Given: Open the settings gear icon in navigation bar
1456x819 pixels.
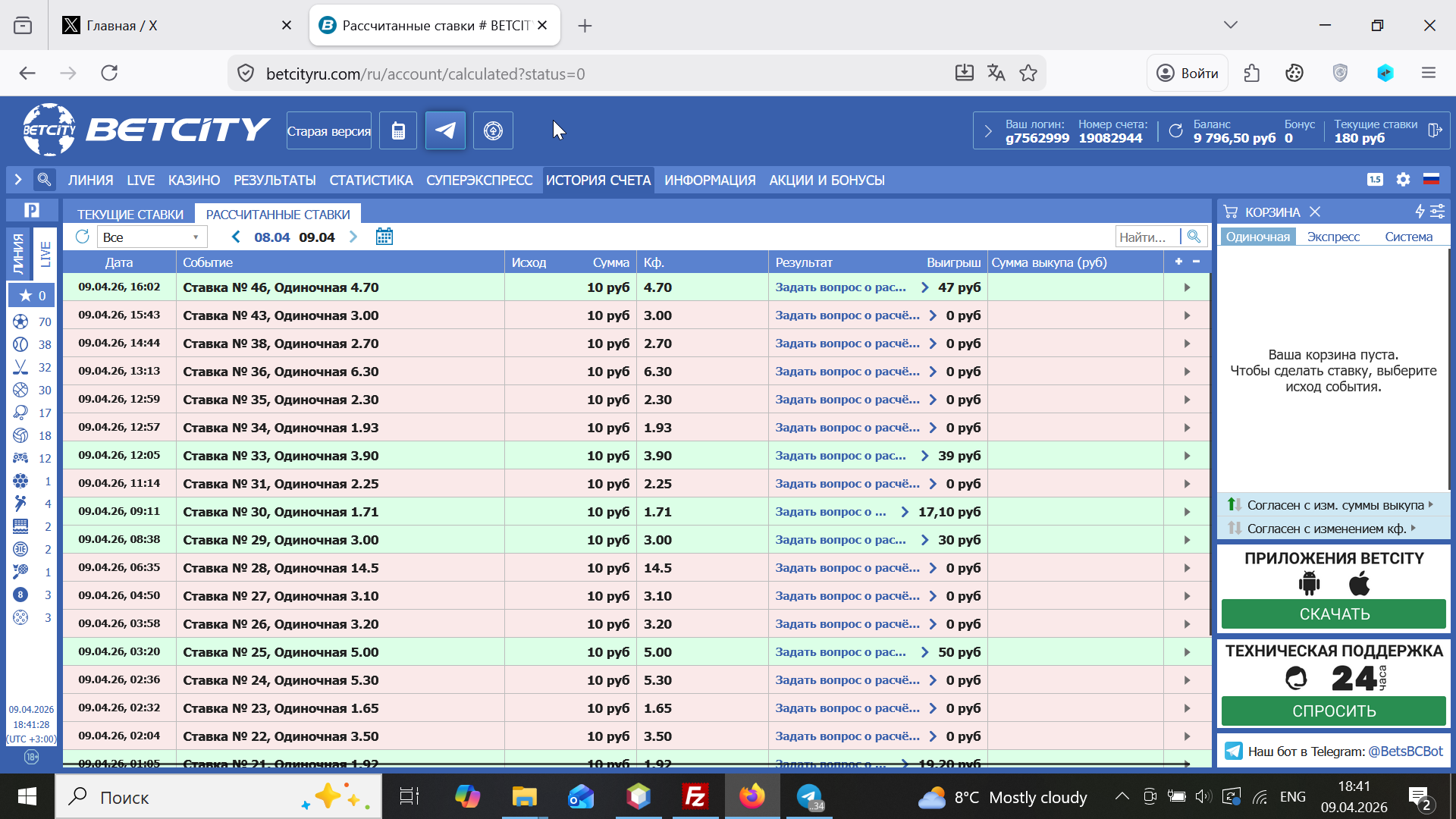Looking at the screenshot, I should 1403,180.
